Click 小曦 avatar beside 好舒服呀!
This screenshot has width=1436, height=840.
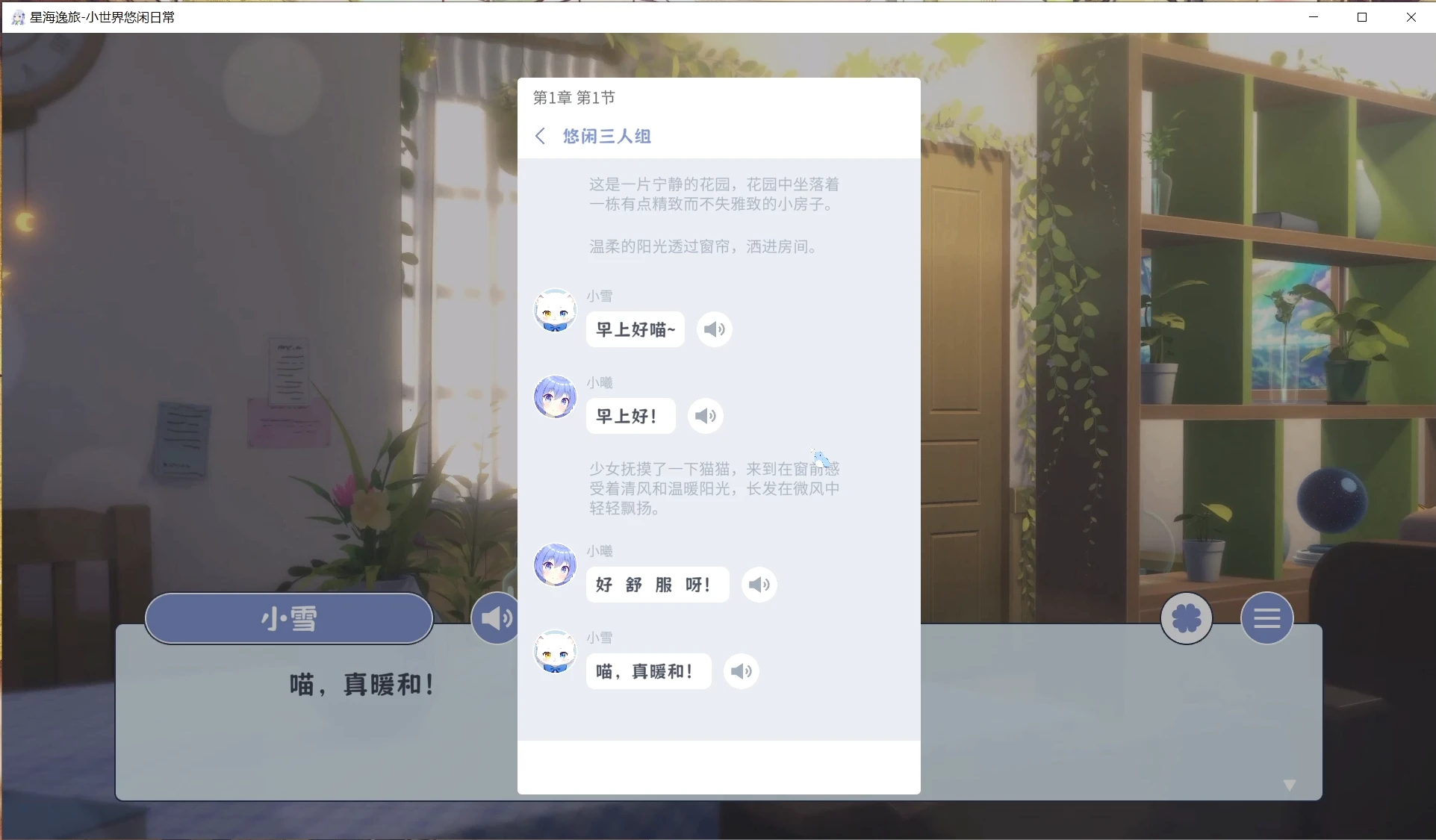pos(555,565)
